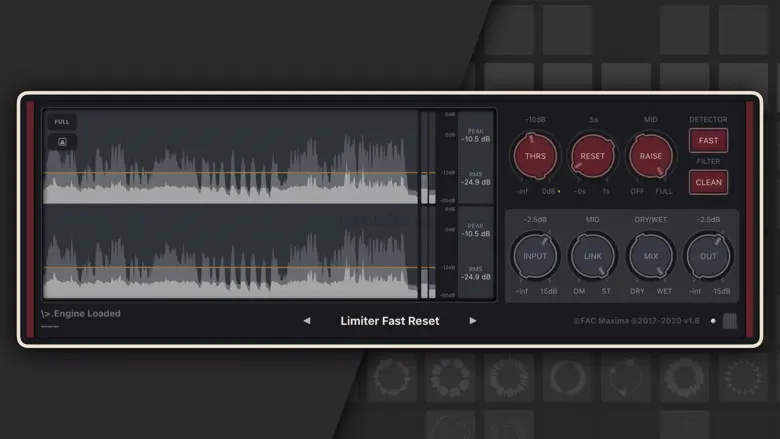The width and height of the screenshot is (780, 439).
Task: Click the FILTER label
Action: click(708, 162)
